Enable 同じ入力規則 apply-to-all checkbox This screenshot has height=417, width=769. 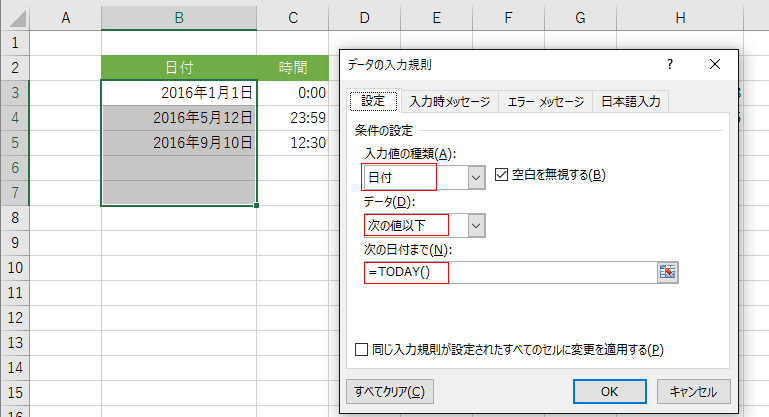[362, 349]
